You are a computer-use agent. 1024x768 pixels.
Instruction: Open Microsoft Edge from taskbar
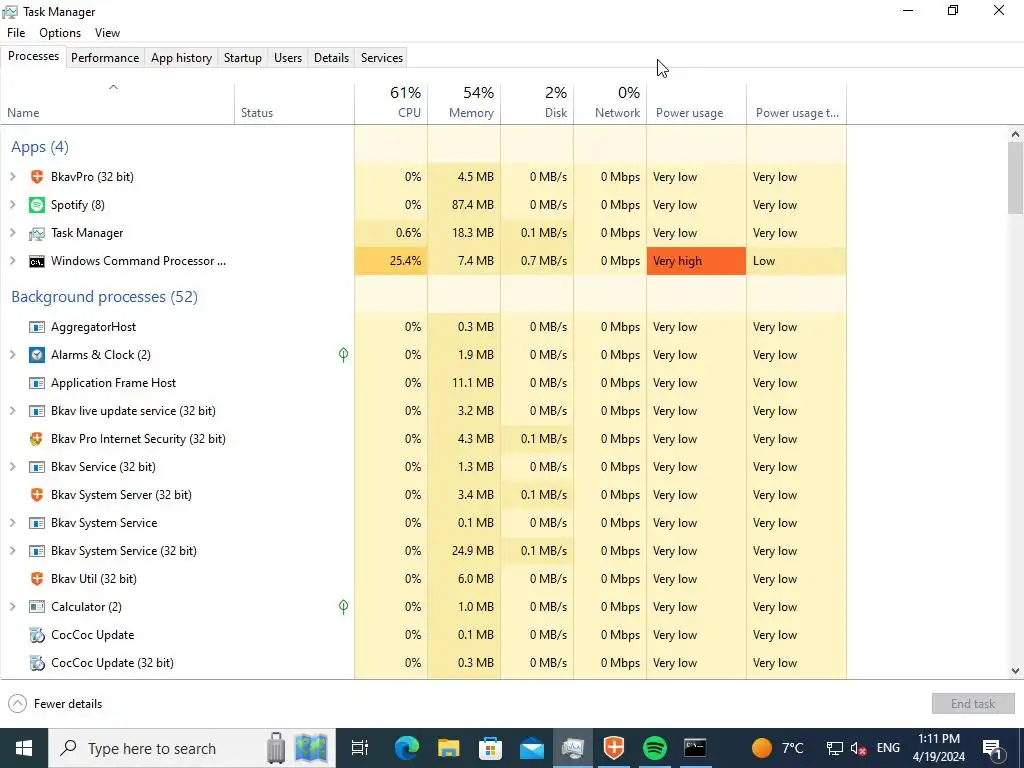pyautogui.click(x=407, y=748)
